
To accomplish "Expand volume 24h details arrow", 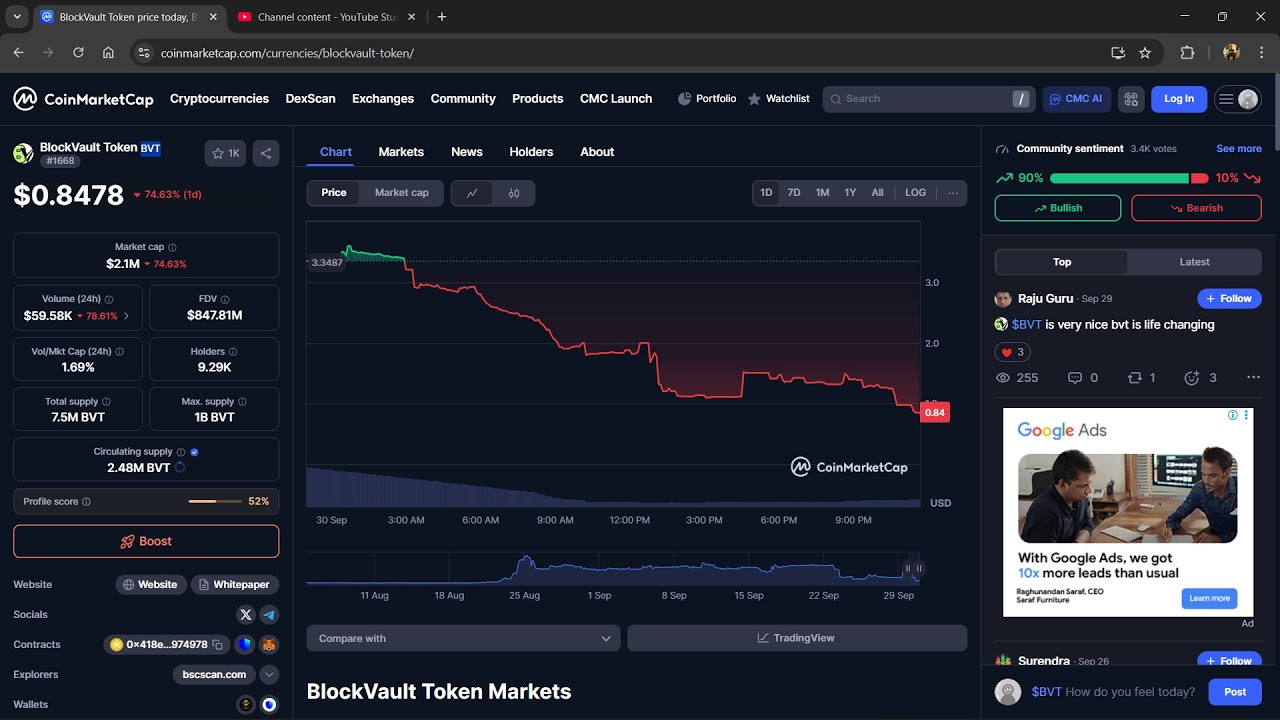I will [x=126, y=316].
